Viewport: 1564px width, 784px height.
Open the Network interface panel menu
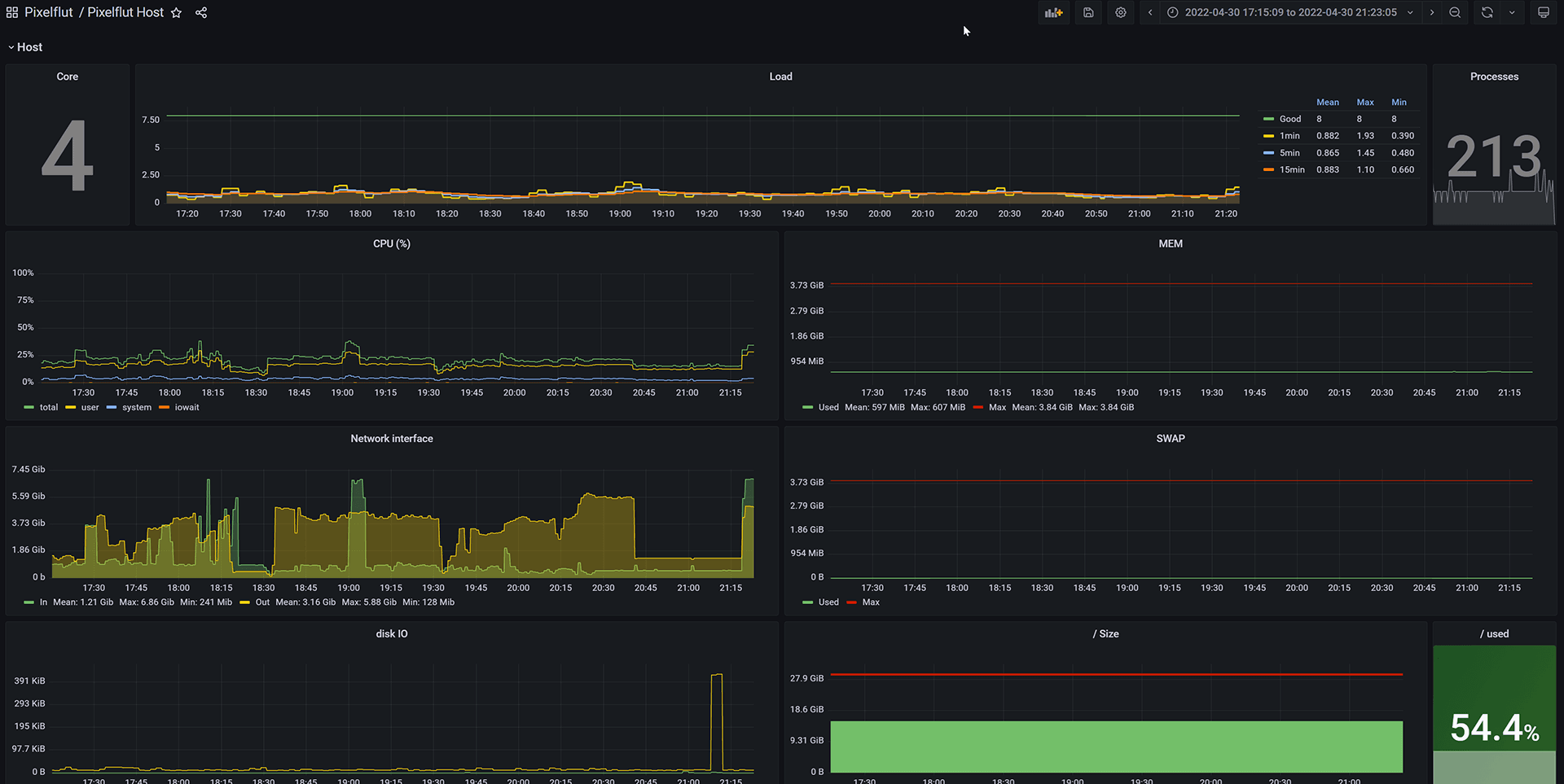tap(392, 438)
